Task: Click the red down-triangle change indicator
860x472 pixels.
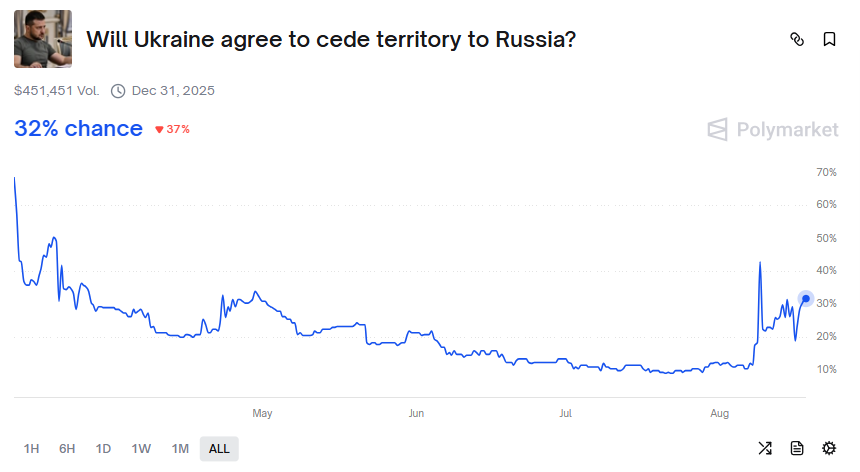Action: coord(159,129)
